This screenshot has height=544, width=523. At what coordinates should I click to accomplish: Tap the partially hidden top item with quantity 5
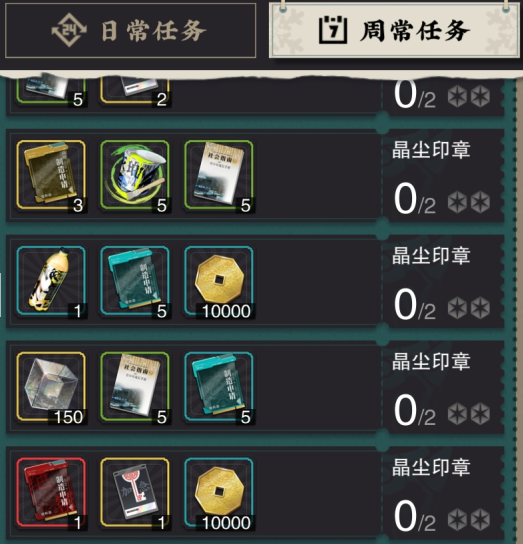tap(51, 89)
